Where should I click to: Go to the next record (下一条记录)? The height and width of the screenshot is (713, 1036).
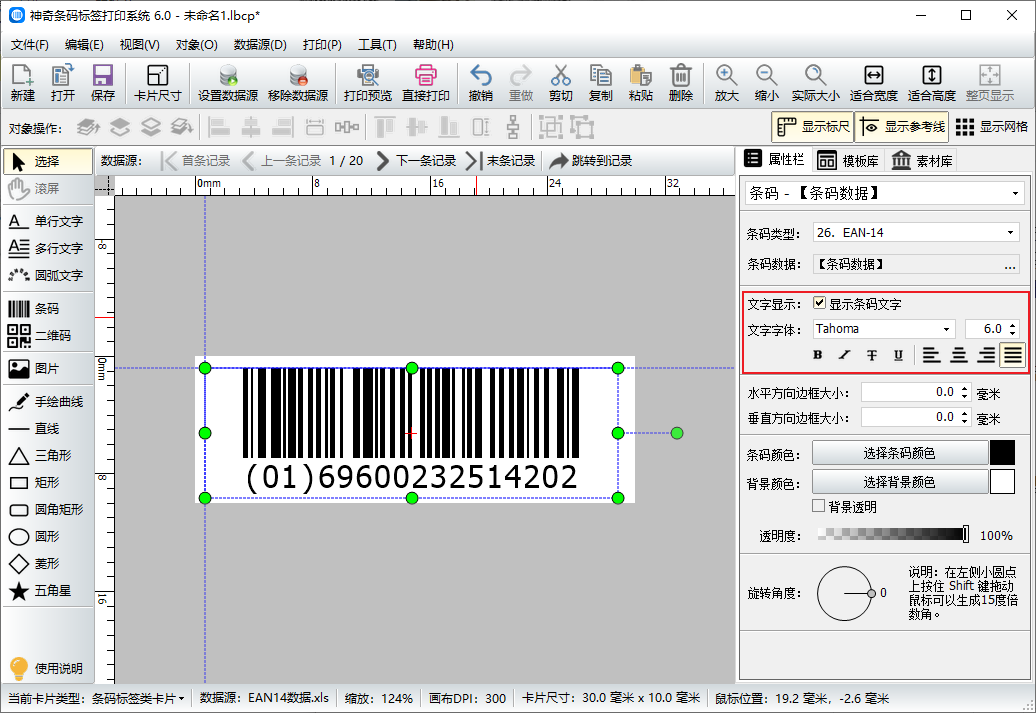coord(416,161)
